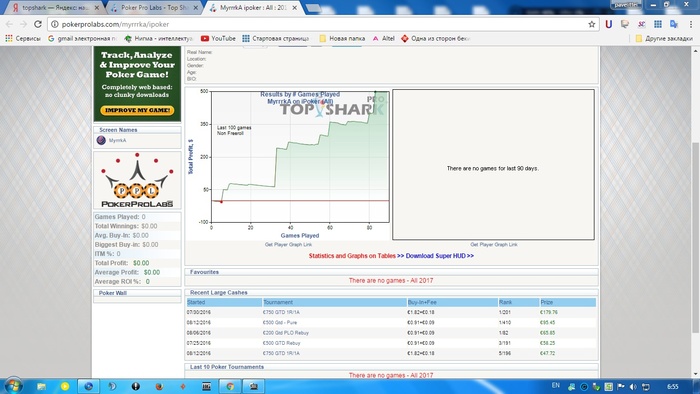Select the €95.45 prize cell
This screenshot has height=394, width=700.
coord(547,323)
